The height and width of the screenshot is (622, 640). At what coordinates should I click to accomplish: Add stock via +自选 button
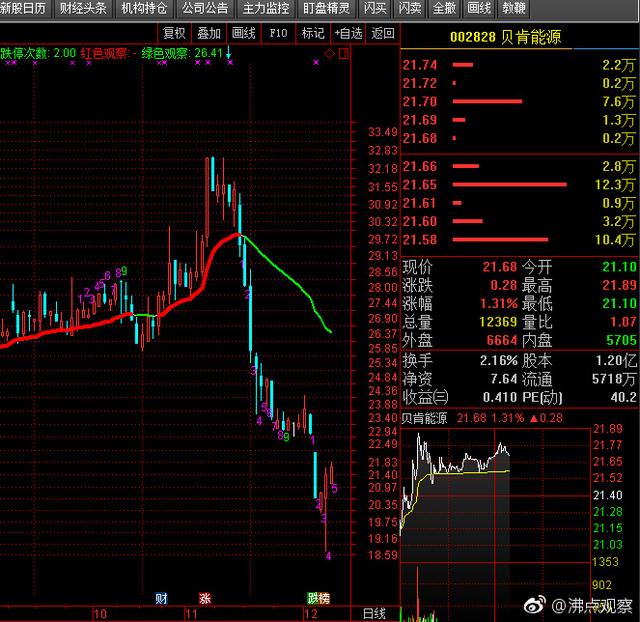point(348,33)
